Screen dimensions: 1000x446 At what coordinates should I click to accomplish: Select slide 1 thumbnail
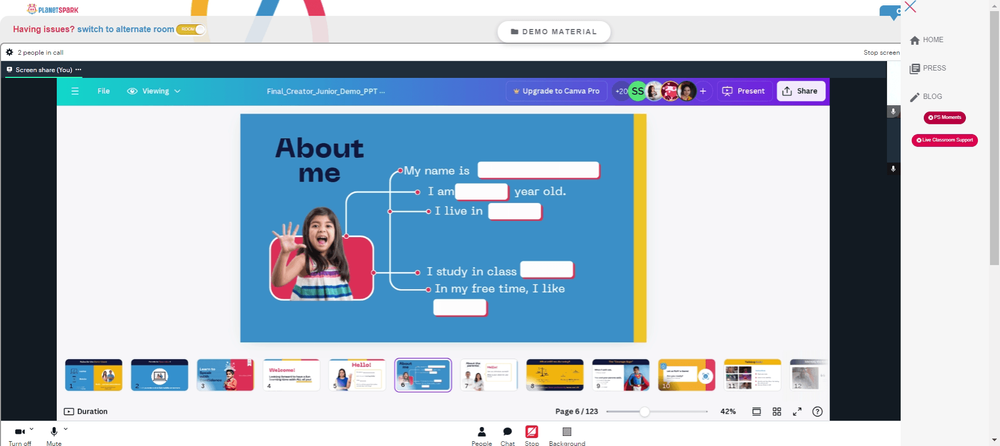click(94, 375)
